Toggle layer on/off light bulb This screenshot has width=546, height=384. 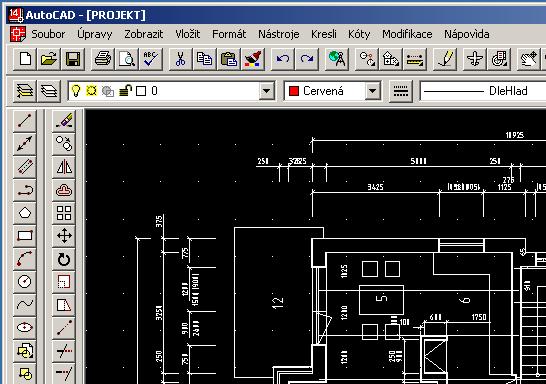(x=76, y=91)
